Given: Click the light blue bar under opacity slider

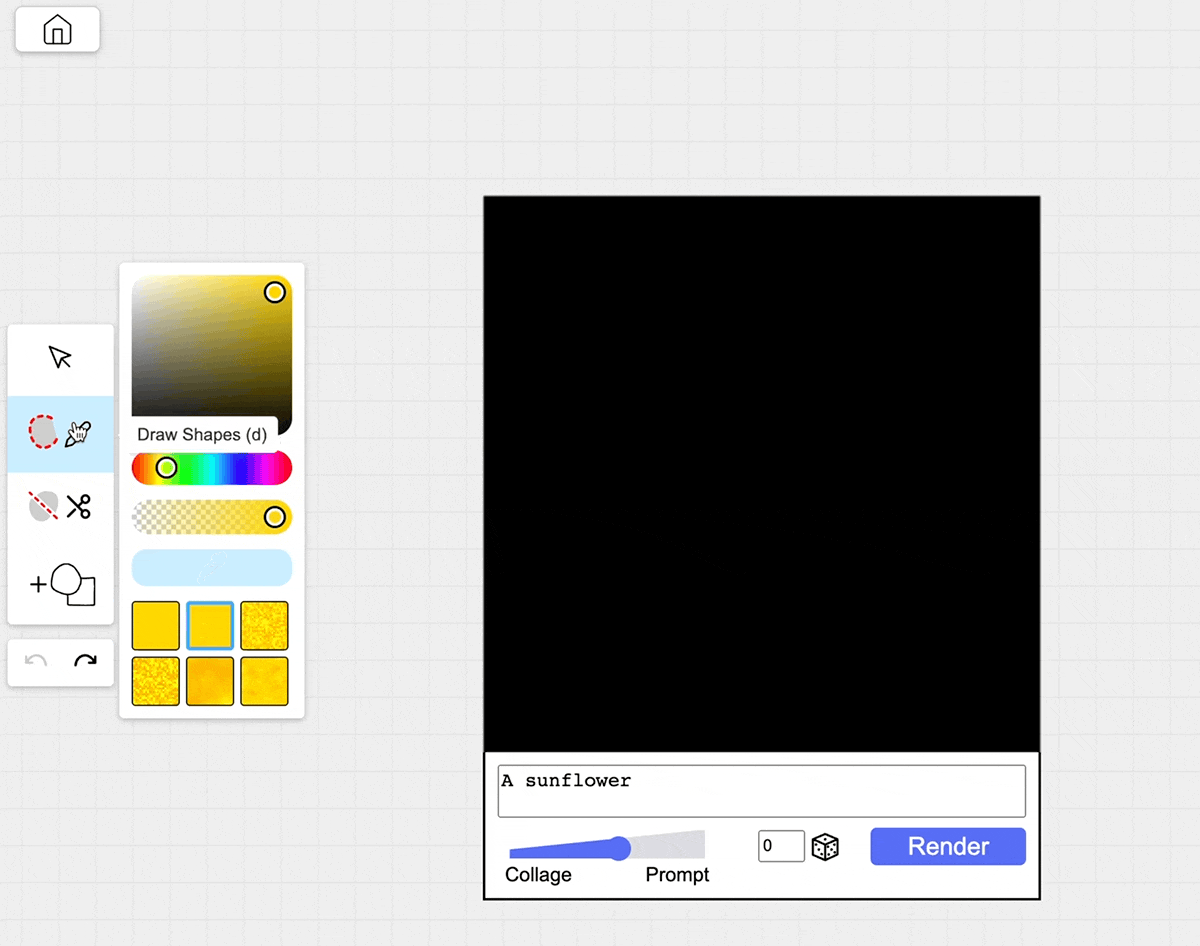Looking at the screenshot, I should [212, 567].
